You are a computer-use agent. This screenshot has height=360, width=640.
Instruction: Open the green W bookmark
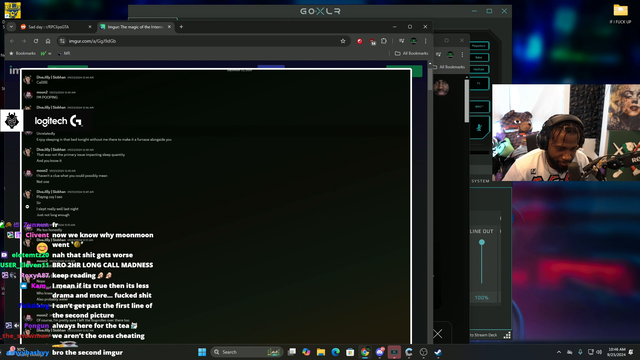click(46, 53)
